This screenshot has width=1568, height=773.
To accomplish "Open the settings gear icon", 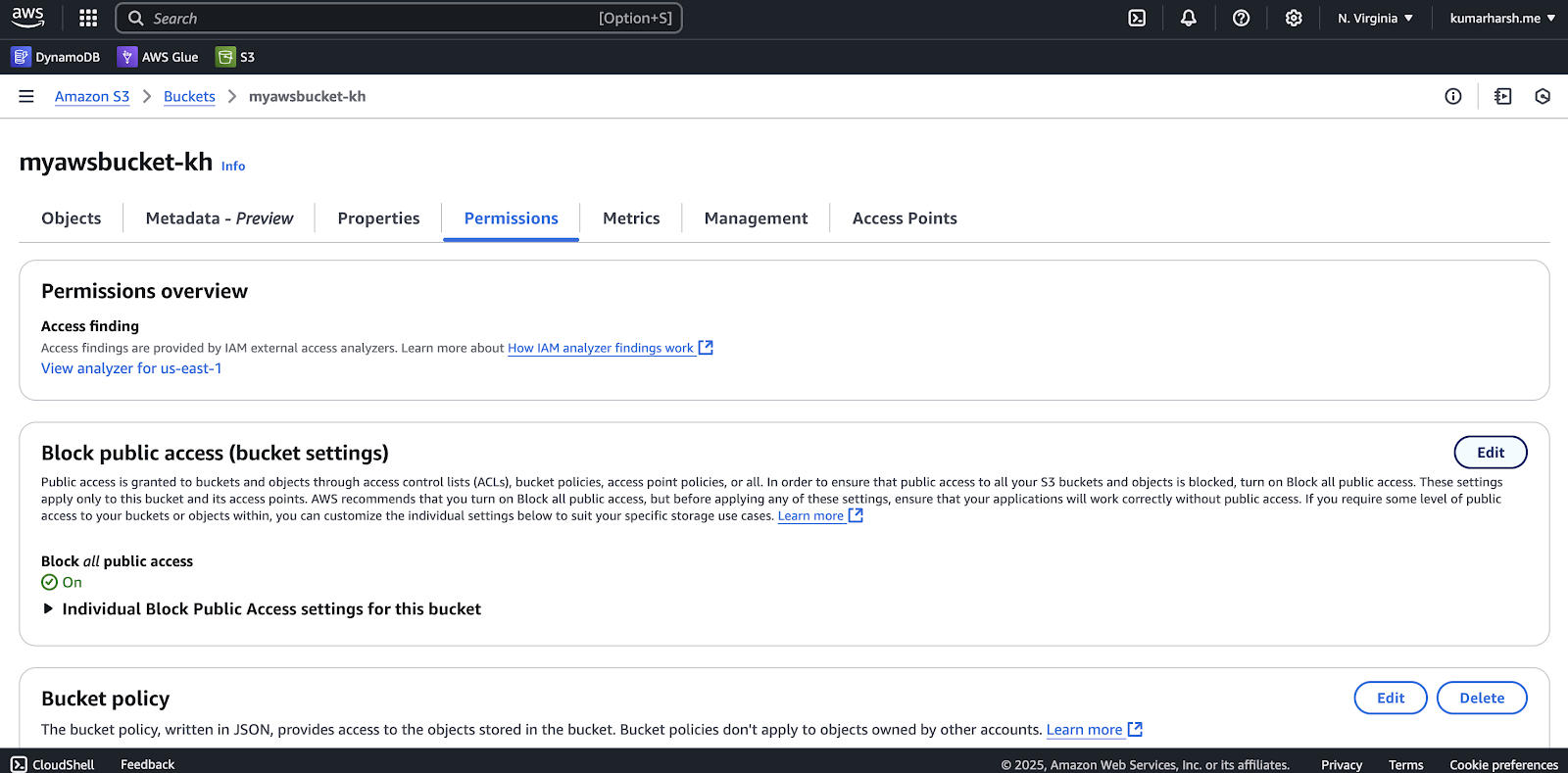I will (1294, 18).
